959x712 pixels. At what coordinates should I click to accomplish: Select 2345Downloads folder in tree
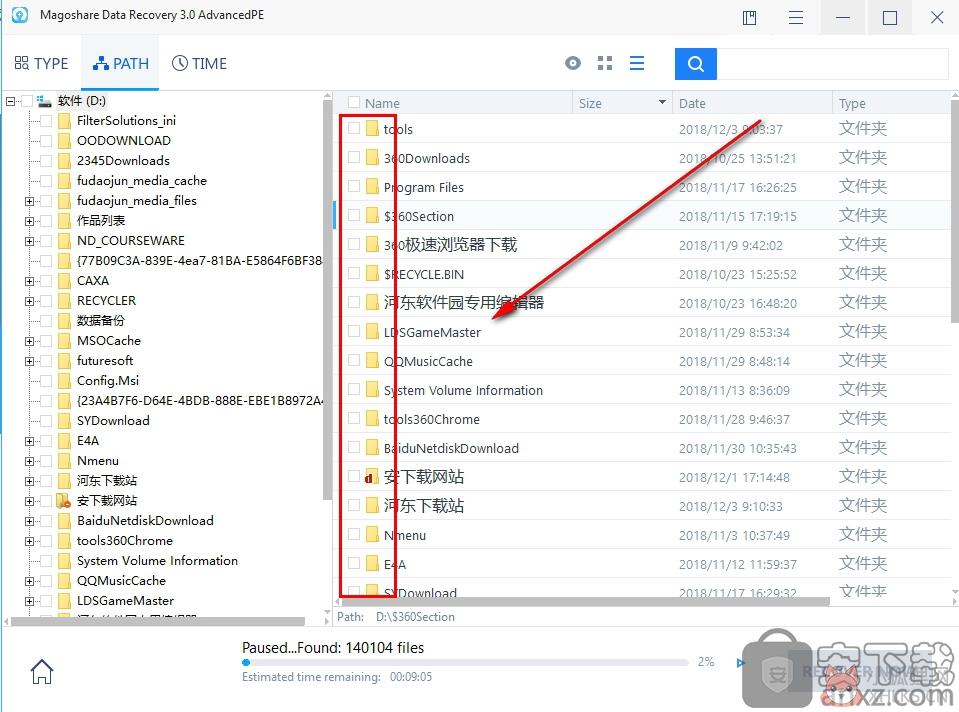(123, 161)
